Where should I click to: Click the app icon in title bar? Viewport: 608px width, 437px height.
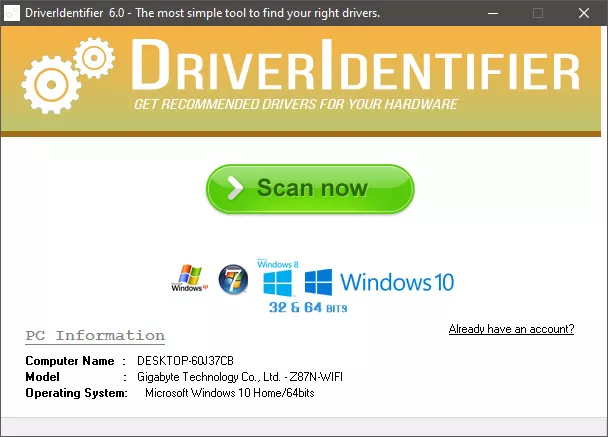pos(11,13)
